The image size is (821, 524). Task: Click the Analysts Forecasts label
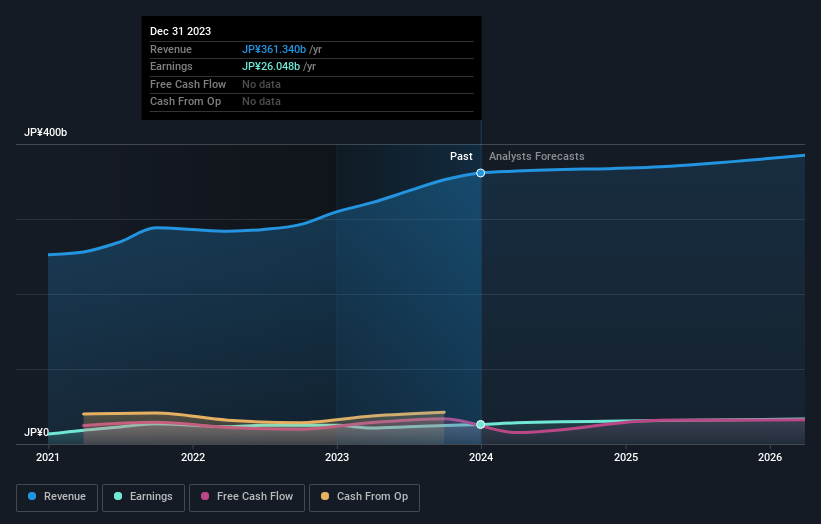(537, 156)
